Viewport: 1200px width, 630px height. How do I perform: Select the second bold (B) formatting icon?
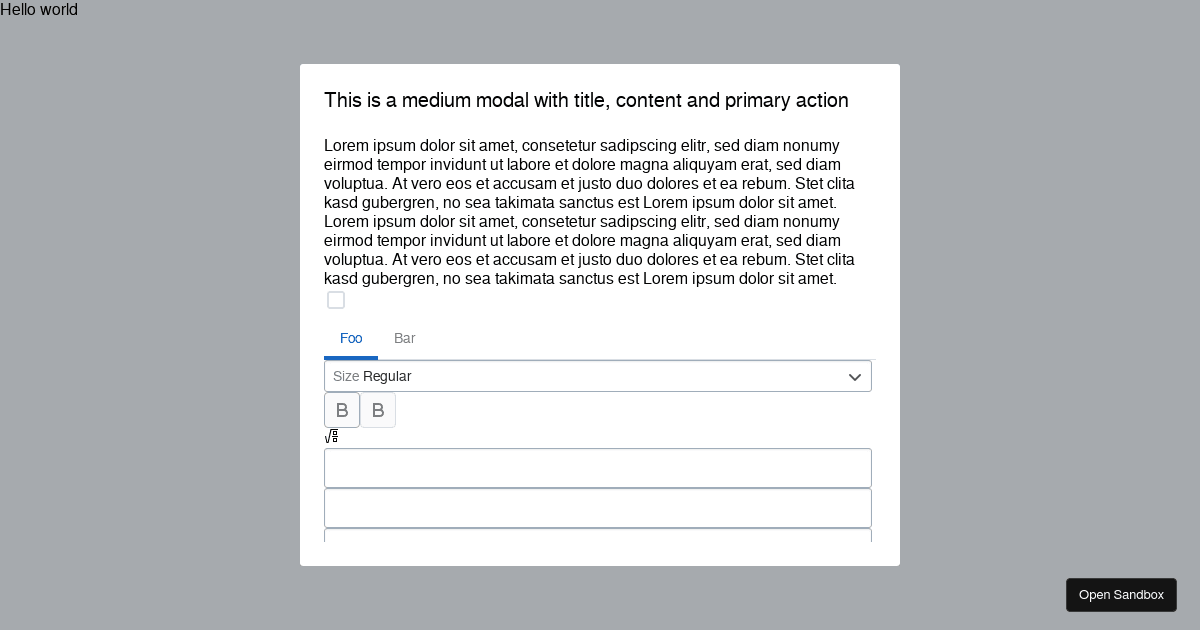[378, 410]
